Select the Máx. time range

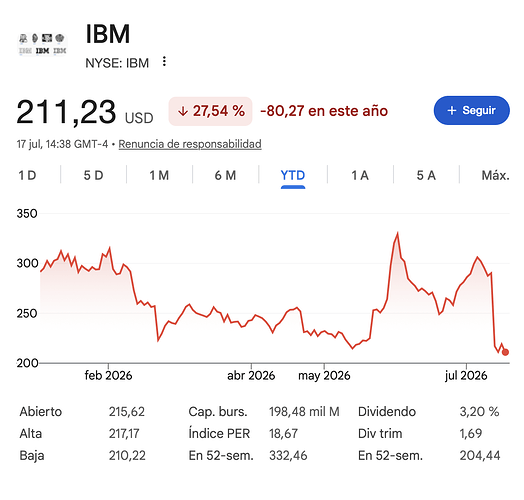click(495, 175)
